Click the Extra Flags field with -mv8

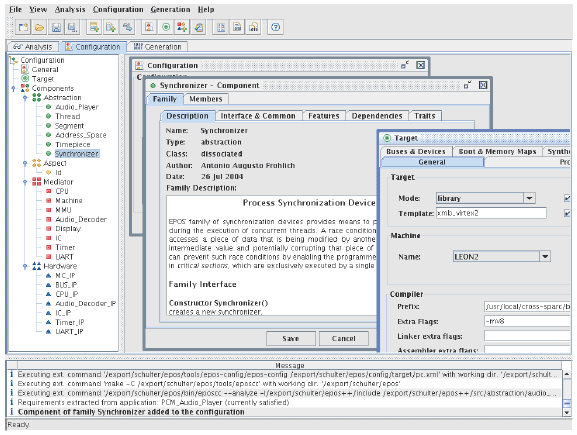(x=527, y=321)
